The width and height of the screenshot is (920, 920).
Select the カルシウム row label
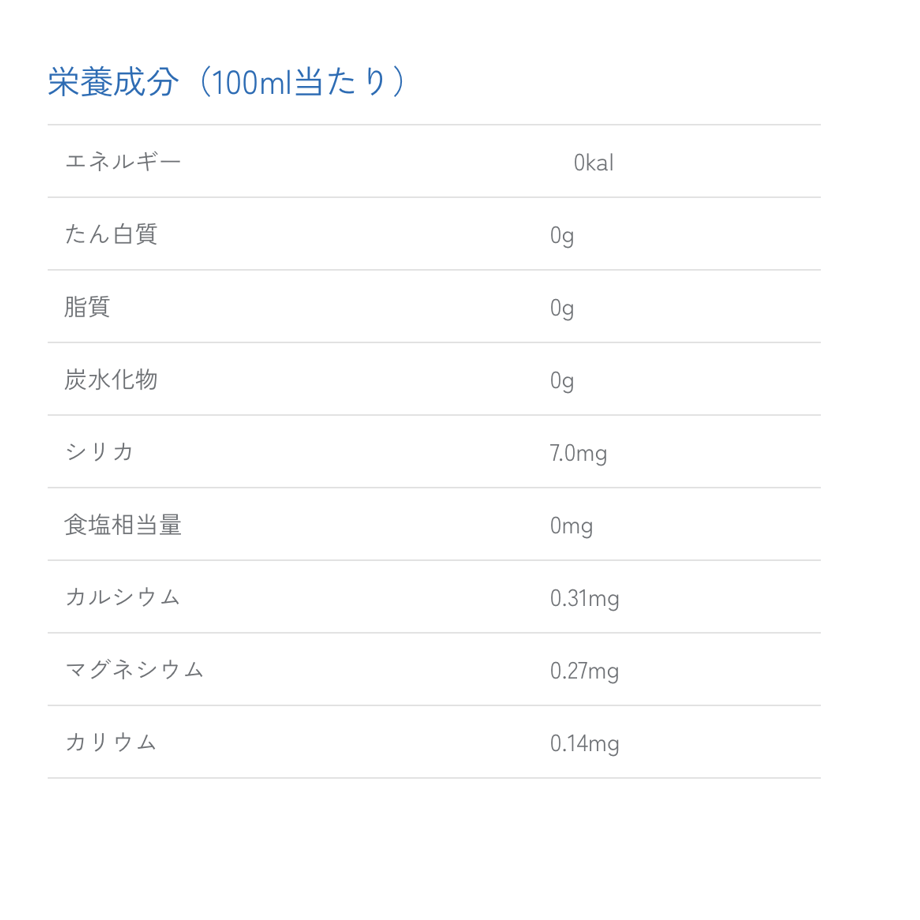pyautogui.click(x=123, y=597)
